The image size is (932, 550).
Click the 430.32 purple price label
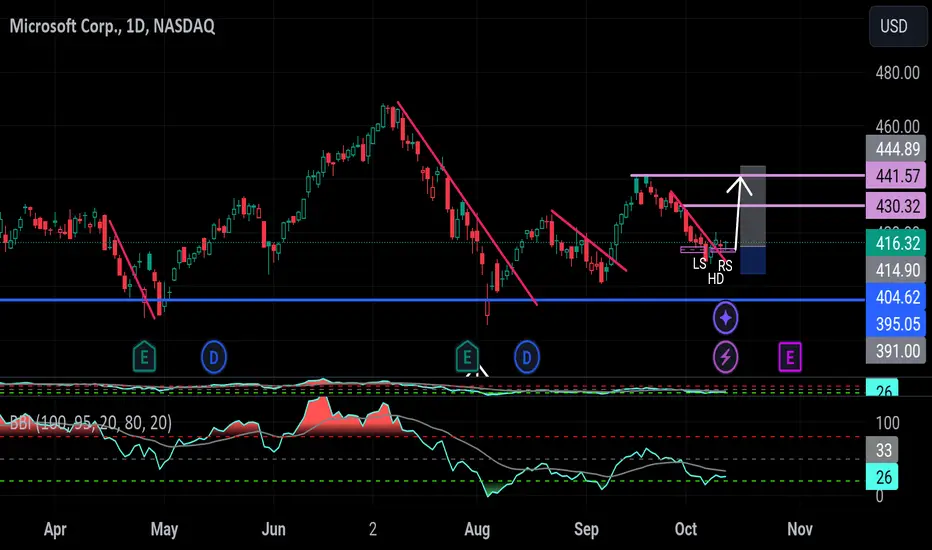(896, 206)
